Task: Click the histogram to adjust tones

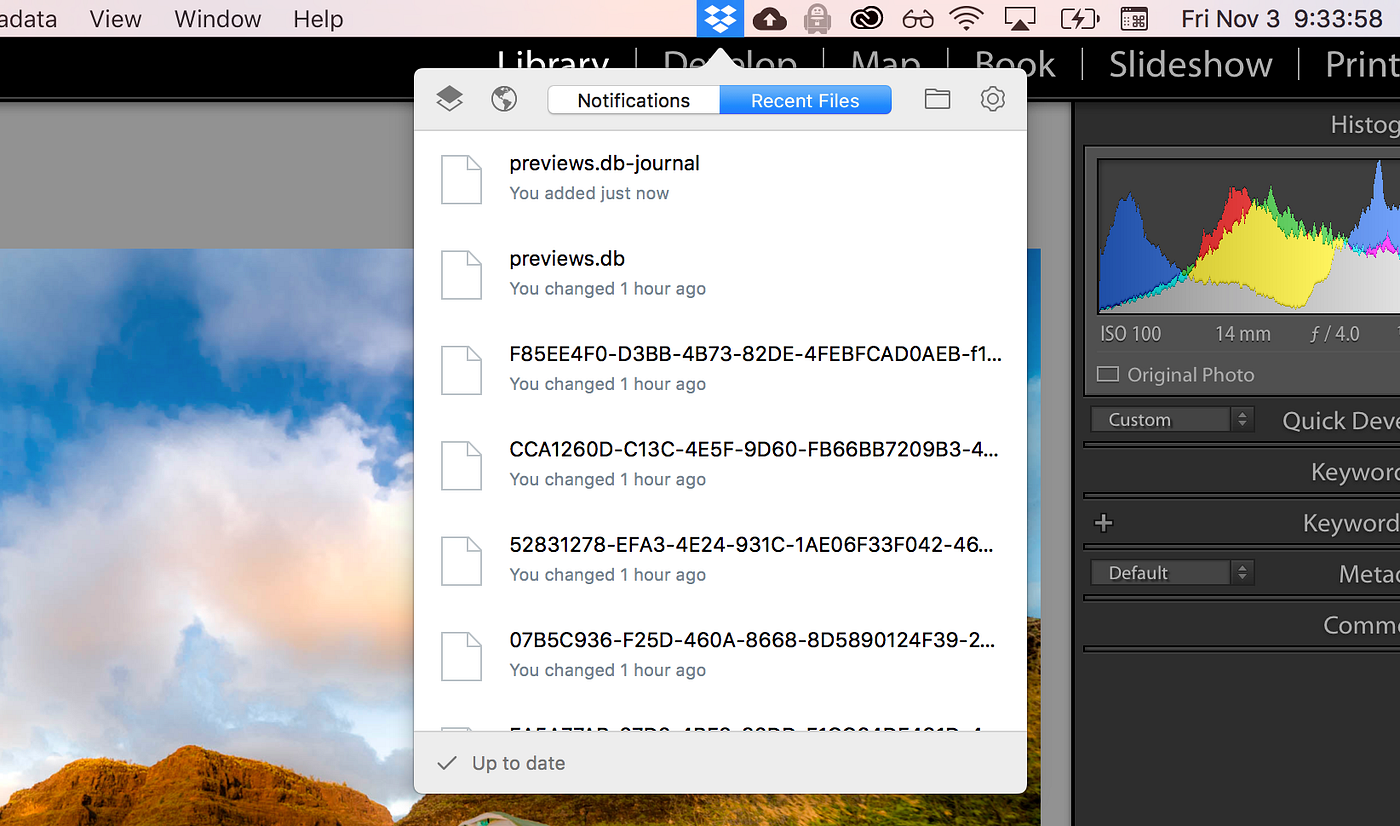Action: [x=1250, y=235]
